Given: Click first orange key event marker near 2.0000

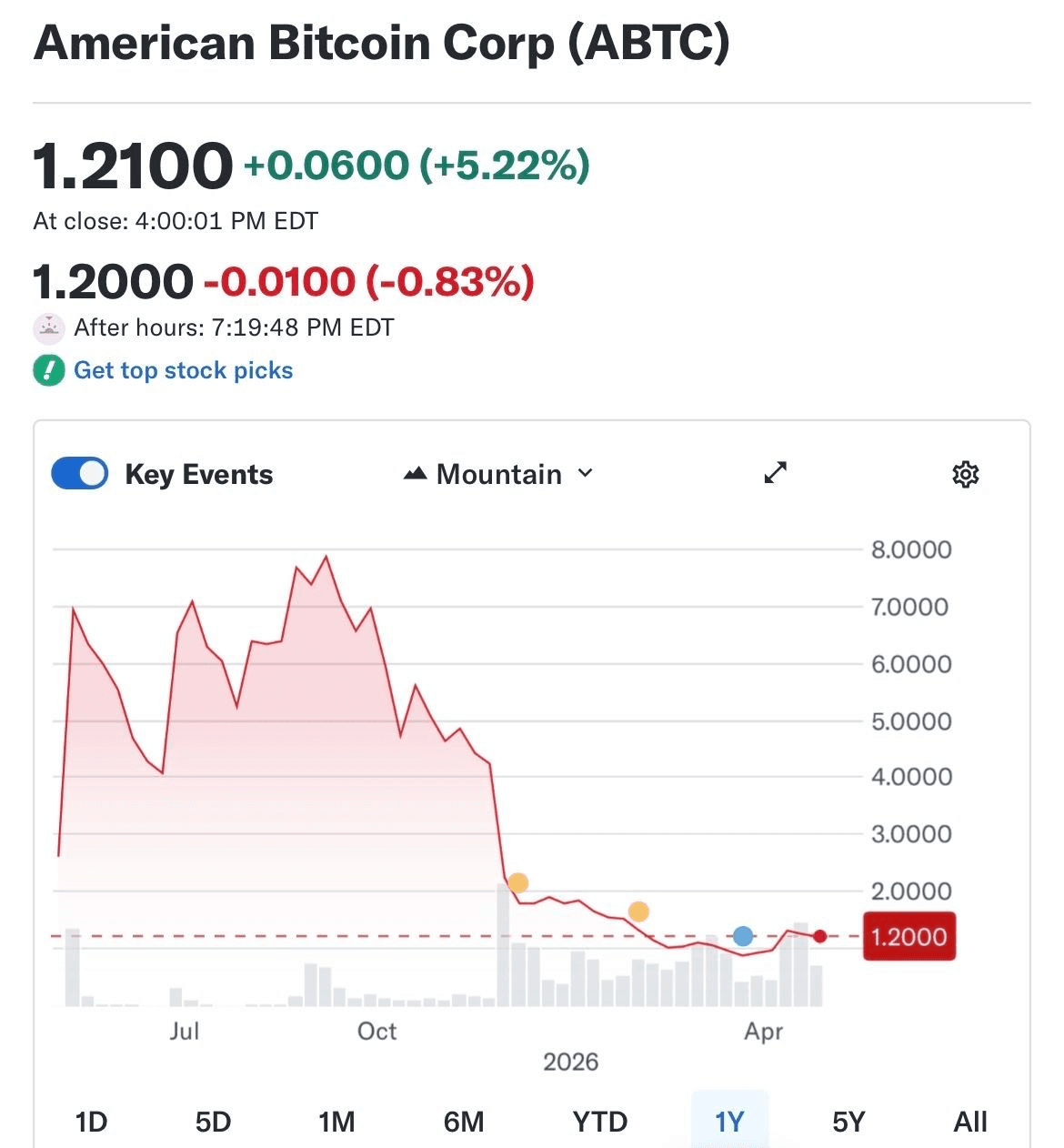Looking at the screenshot, I should pos(517,882).
